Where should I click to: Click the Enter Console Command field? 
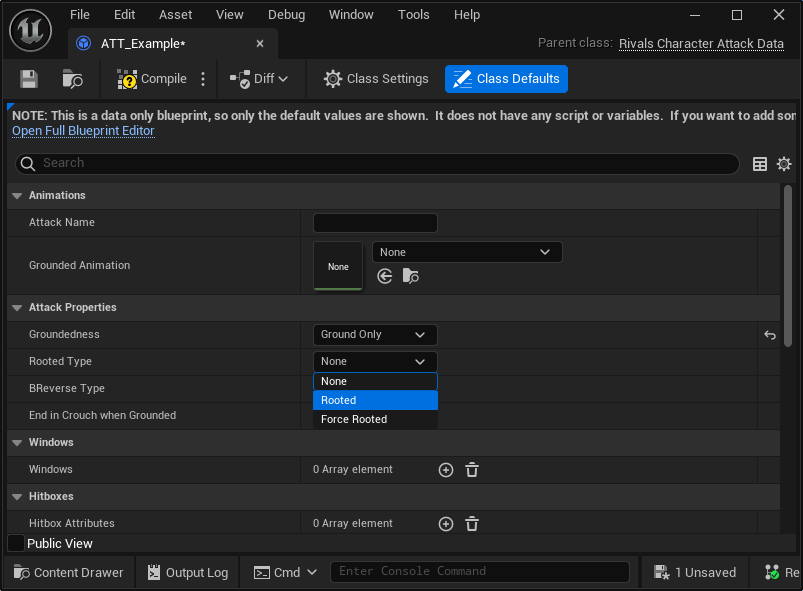pos(480,572)
